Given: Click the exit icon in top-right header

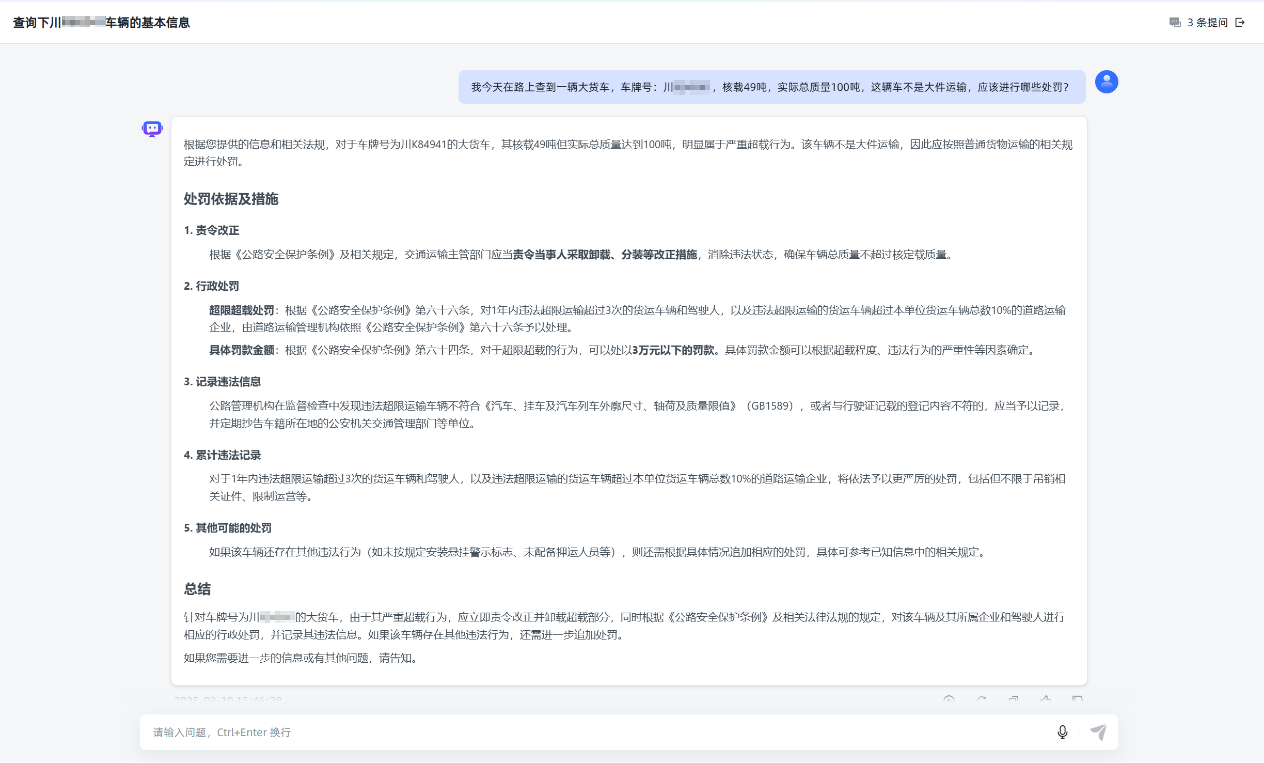Looking at the screenshot, I should click(1240, 22).
